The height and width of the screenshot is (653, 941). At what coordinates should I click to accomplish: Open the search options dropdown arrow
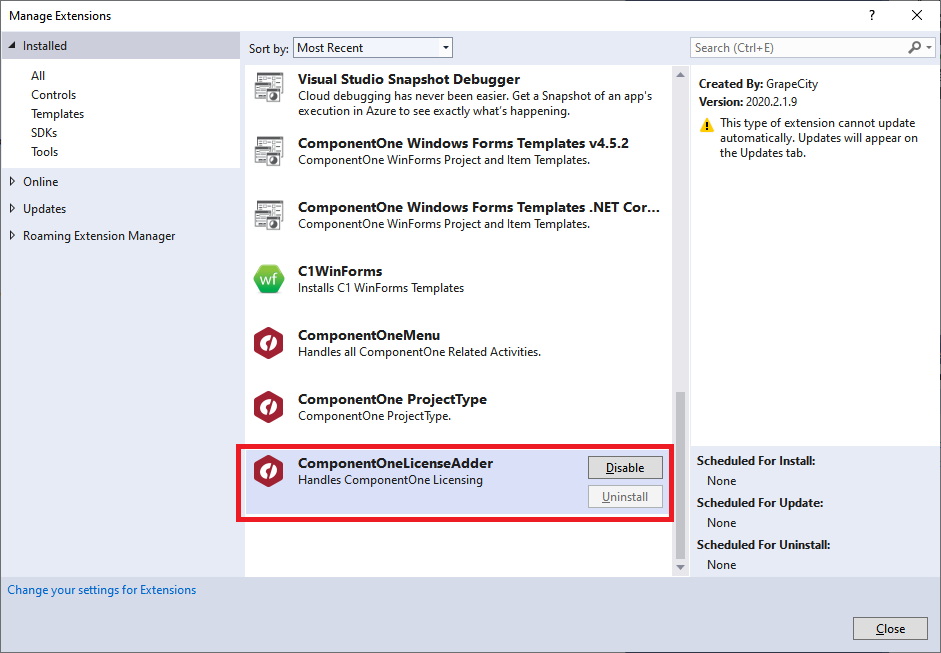929,47
